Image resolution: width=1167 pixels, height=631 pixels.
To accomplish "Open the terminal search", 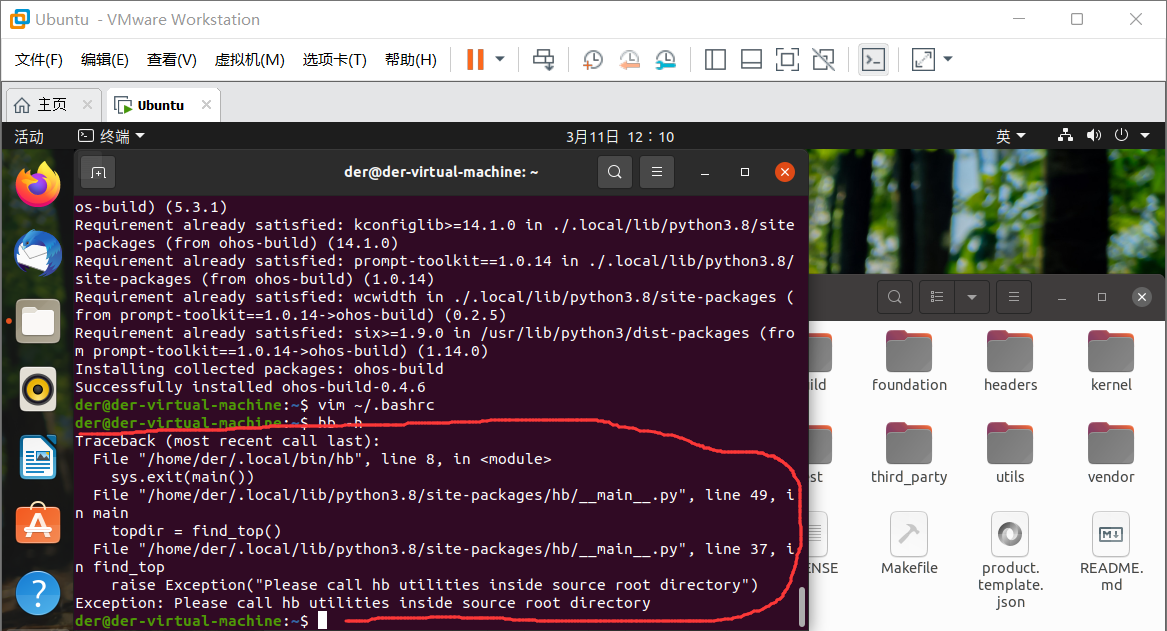I will 614,171.
